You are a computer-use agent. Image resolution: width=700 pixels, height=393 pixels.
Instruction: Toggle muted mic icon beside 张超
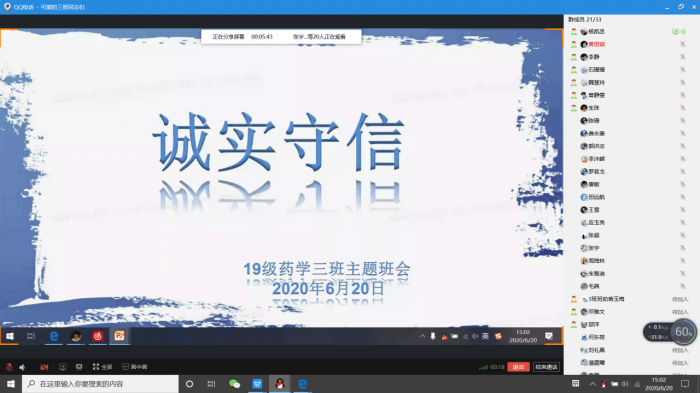coord(683,235)
